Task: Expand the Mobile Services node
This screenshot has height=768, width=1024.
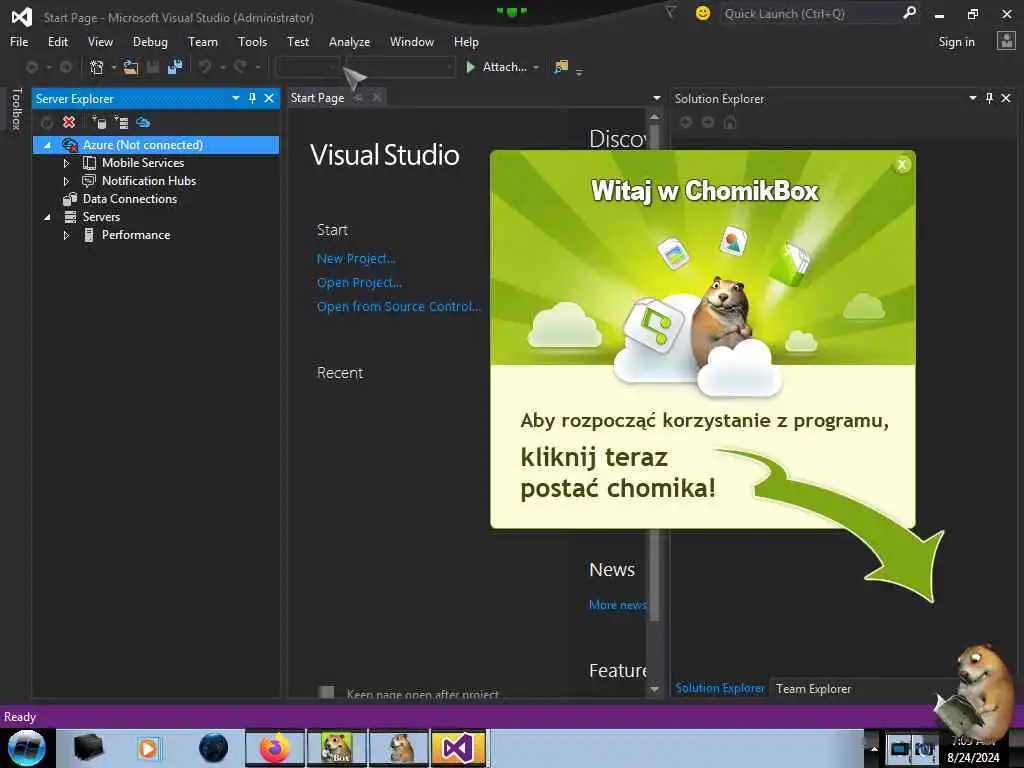Action: [66, 163]
